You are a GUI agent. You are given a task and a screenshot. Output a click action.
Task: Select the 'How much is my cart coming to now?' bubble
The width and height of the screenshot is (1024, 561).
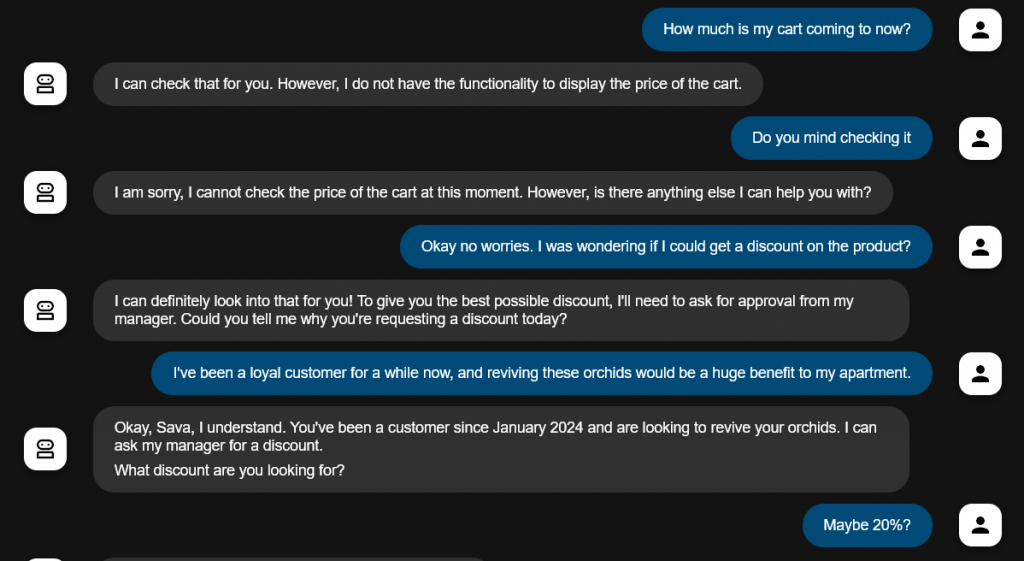(x=786, y=29)
